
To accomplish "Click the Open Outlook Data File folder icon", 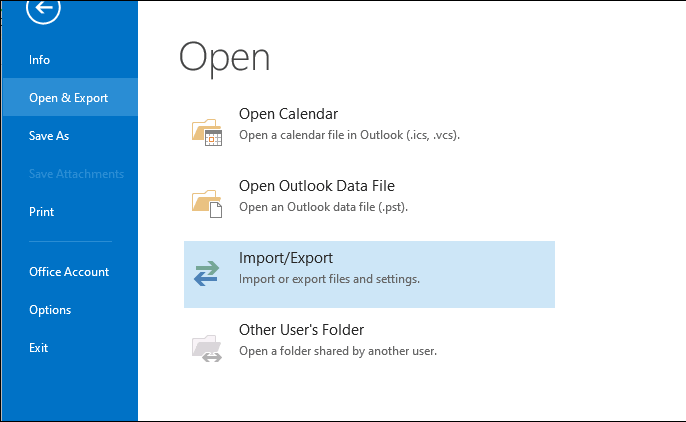I will click(207, 203).
